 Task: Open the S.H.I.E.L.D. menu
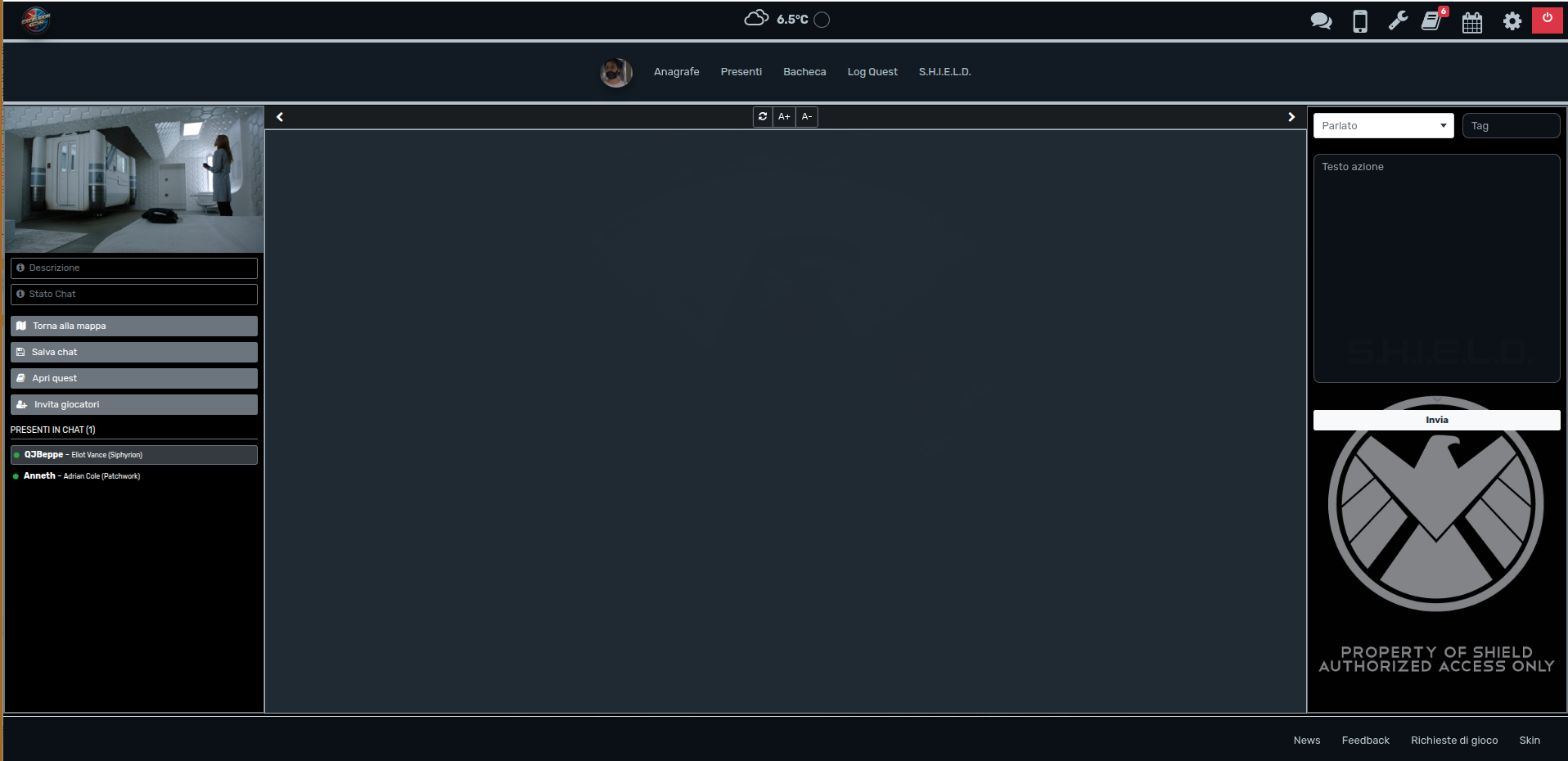945,72
